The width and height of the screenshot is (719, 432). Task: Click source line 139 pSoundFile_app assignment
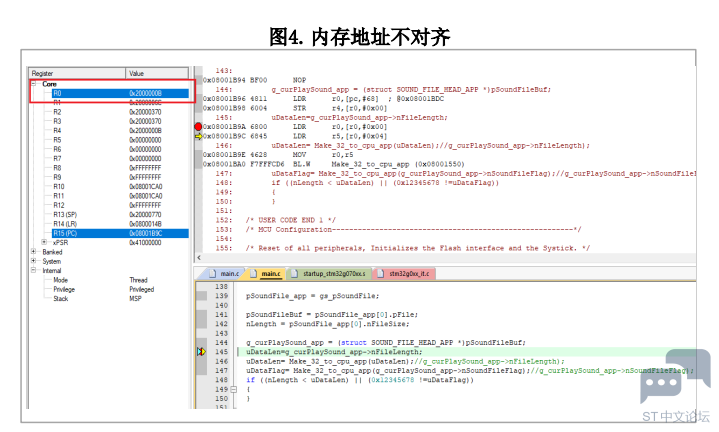[x=313, y=296]
